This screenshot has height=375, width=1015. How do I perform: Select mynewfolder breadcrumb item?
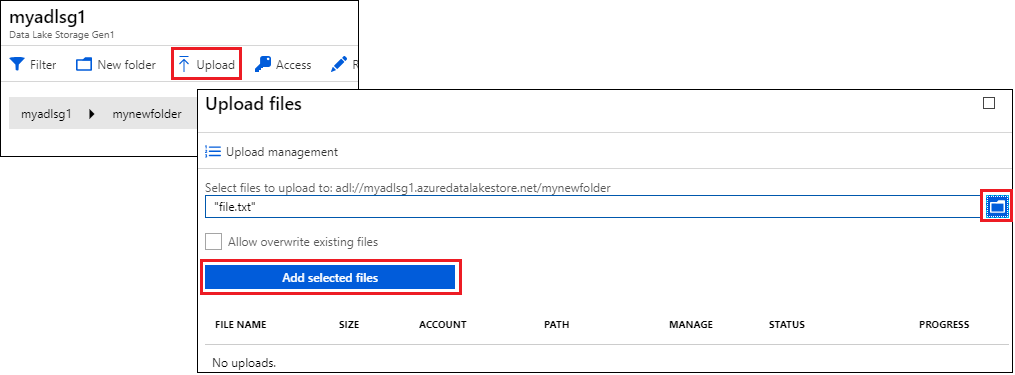point(147,114)
